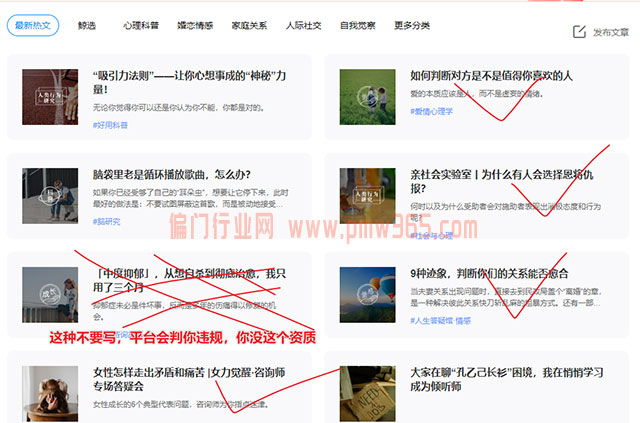Viewport: 640px width, 423px height.
Task: Click summary 当夫妻关系出现问题时
Action: [x=506, y=297]
